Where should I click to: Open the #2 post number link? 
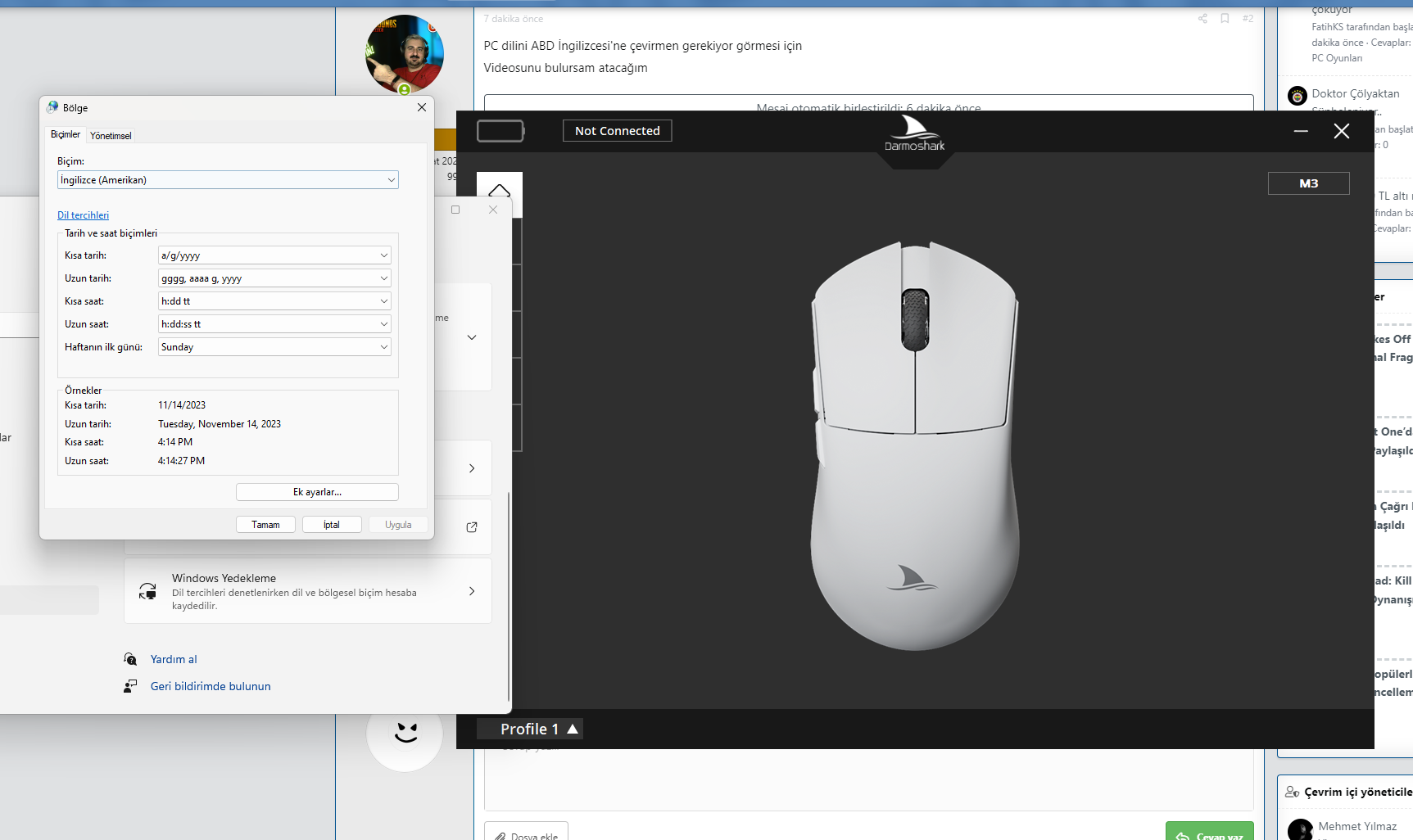(x=1248, y=18)
